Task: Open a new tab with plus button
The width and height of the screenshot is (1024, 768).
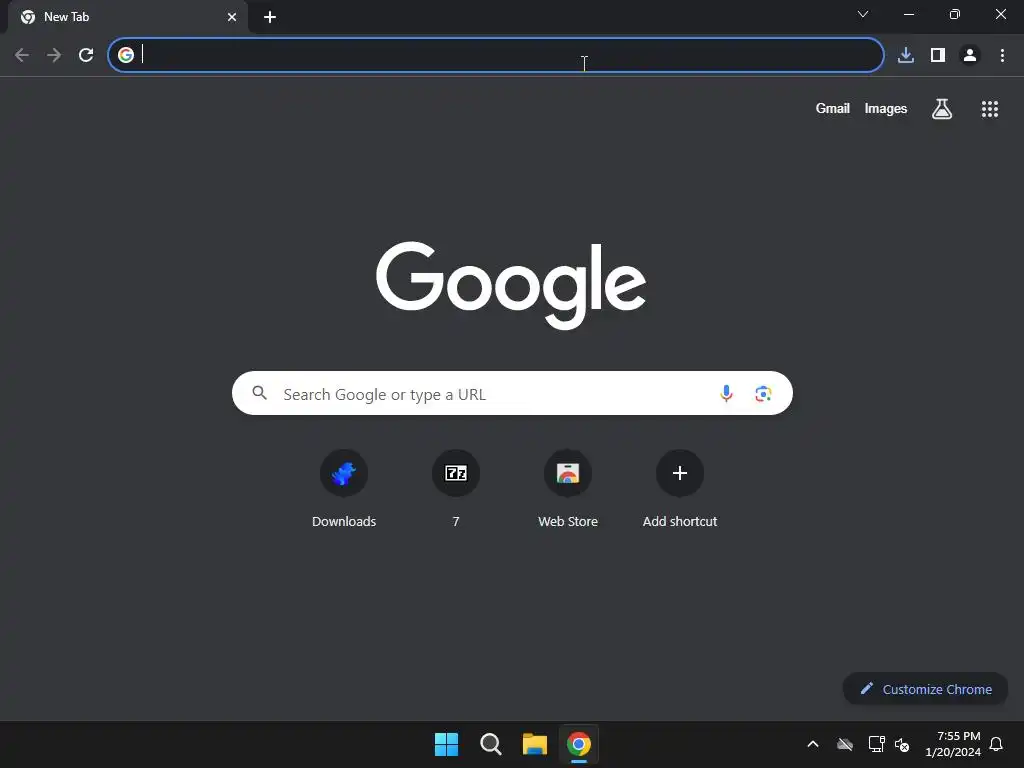Action: [x=270, y=17]
